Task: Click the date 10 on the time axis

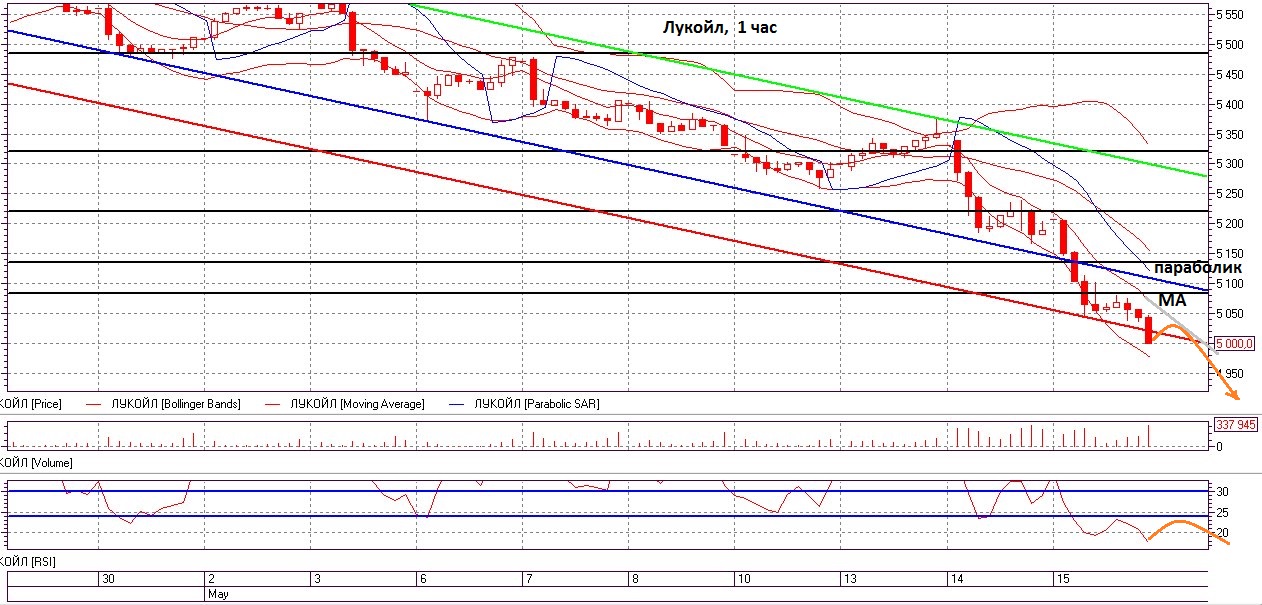Action: [x=743, y=579]
